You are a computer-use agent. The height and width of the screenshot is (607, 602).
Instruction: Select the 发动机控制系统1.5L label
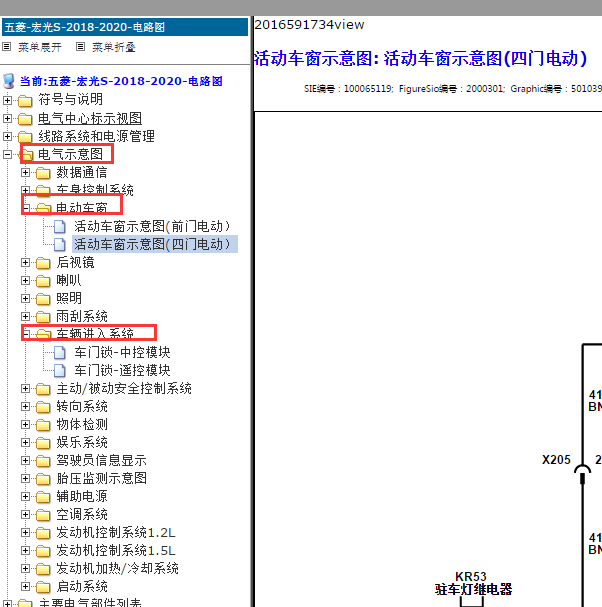pos(116,550)
